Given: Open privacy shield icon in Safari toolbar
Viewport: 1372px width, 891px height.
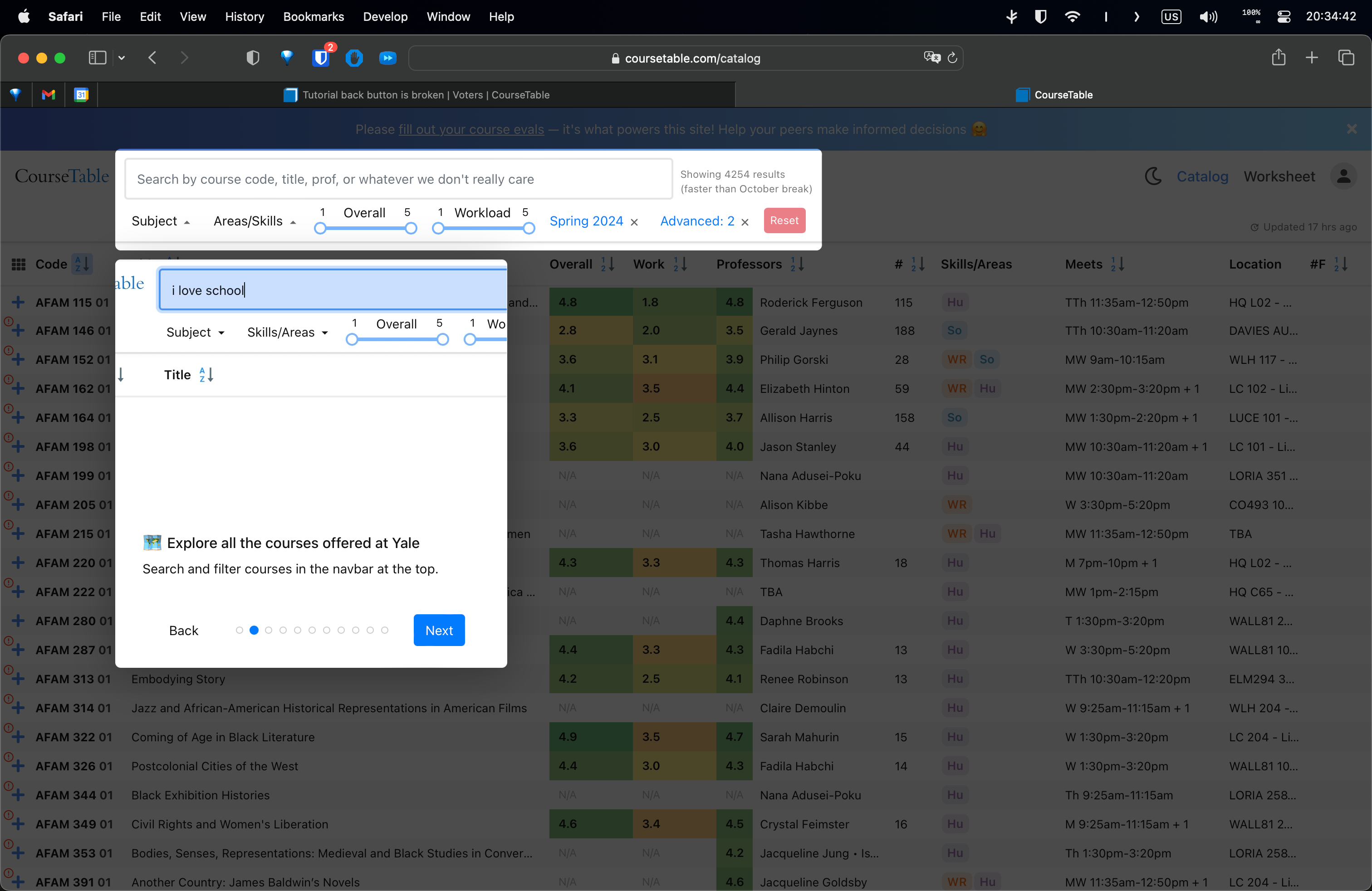Looking at the screenshot, I should [253, 58].
